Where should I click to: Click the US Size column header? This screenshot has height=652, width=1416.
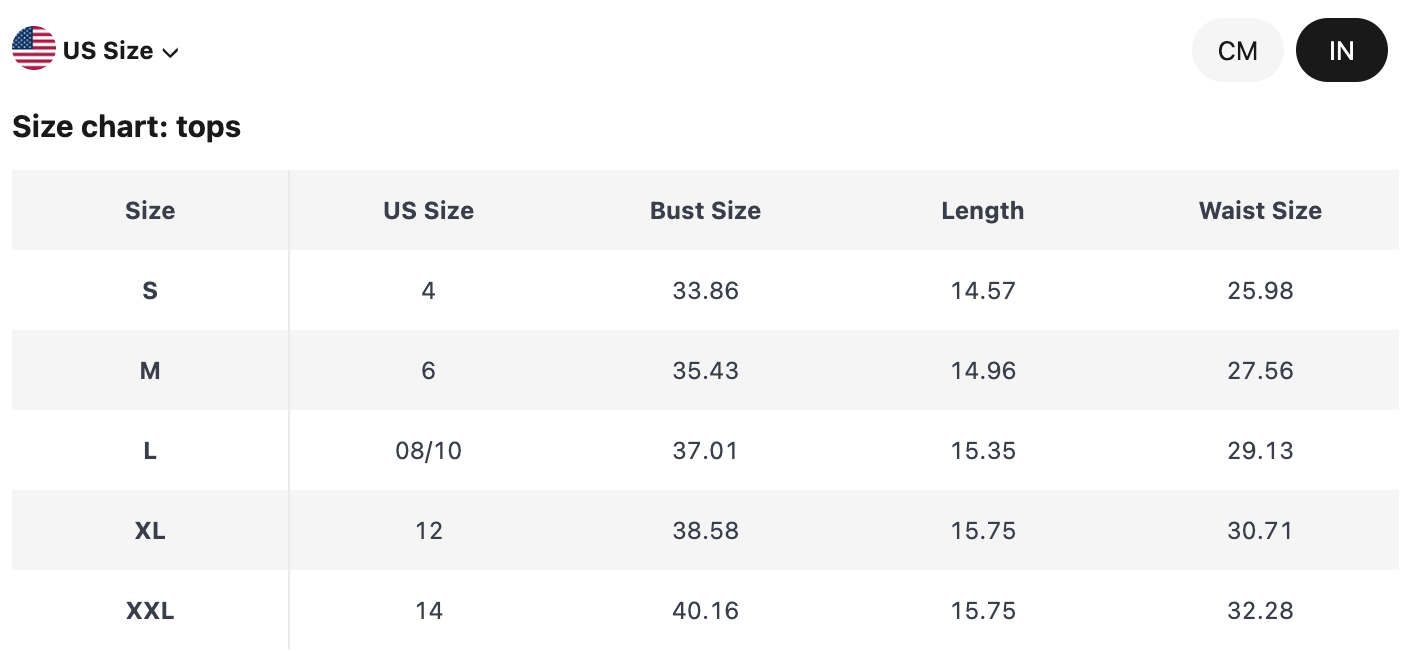(428, 211)
